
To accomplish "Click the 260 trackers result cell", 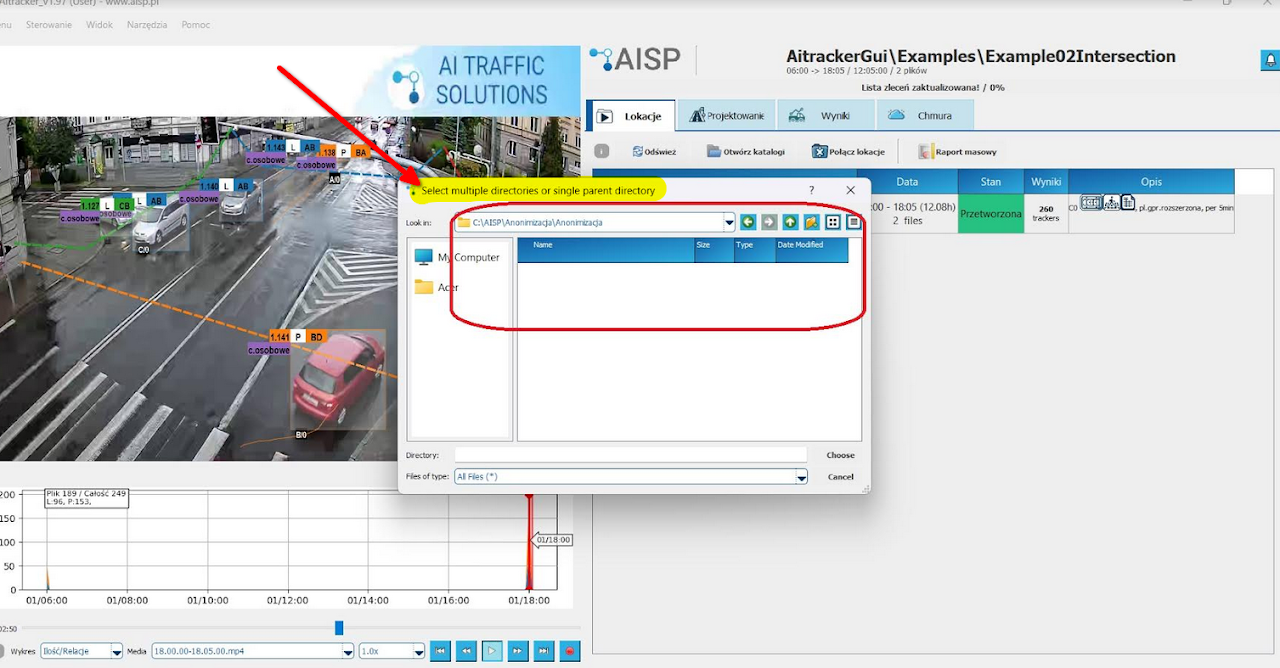I will [1046, 213].
